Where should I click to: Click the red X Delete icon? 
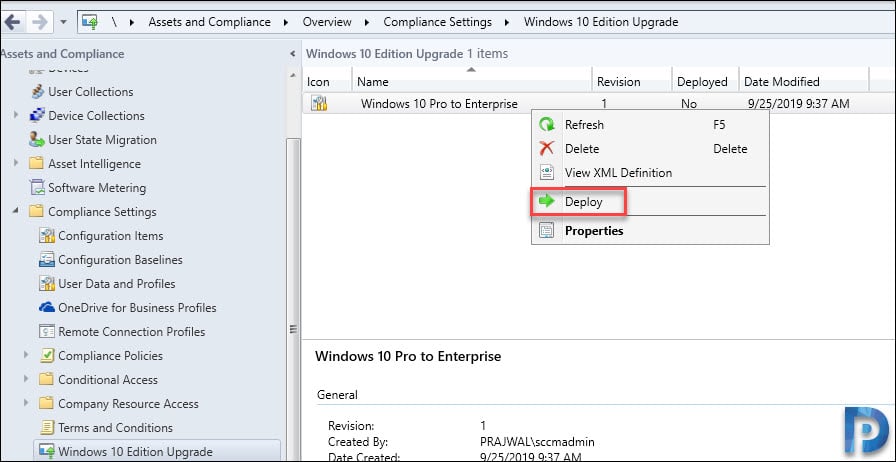(x=547, y=149)
